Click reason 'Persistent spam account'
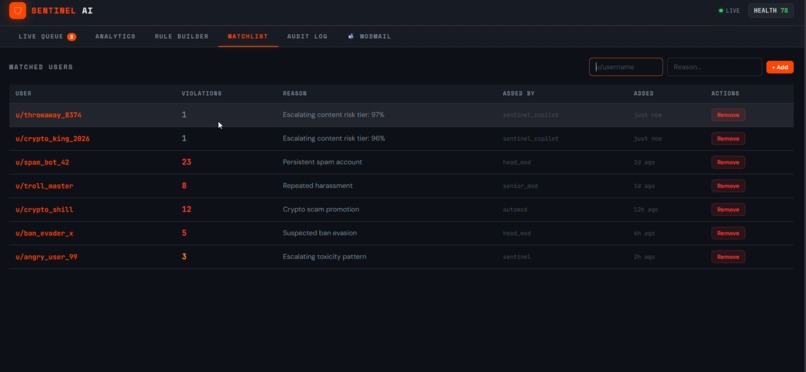806x372 pixels. [322, 162]
